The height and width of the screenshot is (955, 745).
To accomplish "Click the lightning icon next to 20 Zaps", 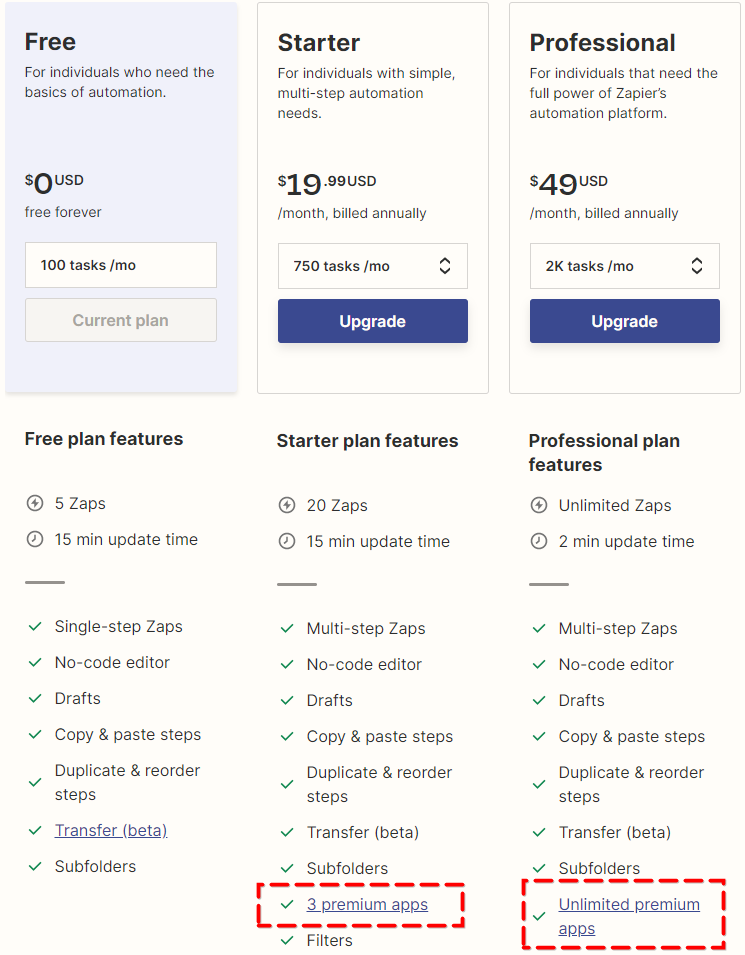I will pyautogui.click(x=287, y=506).
